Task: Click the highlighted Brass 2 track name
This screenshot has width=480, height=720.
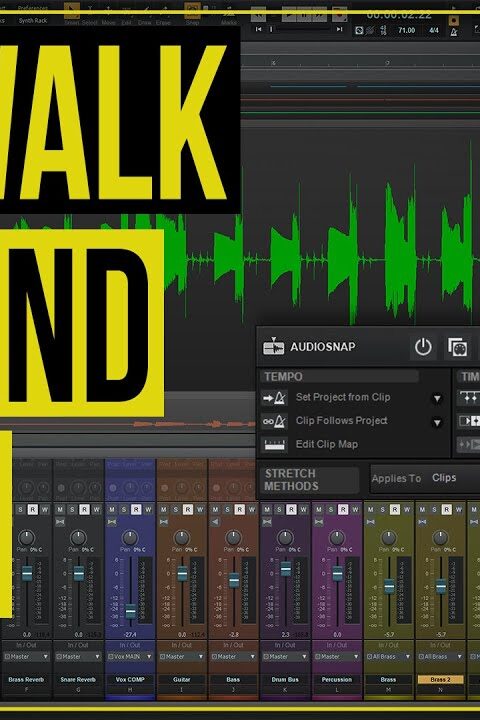Action: tap(440, 679)
